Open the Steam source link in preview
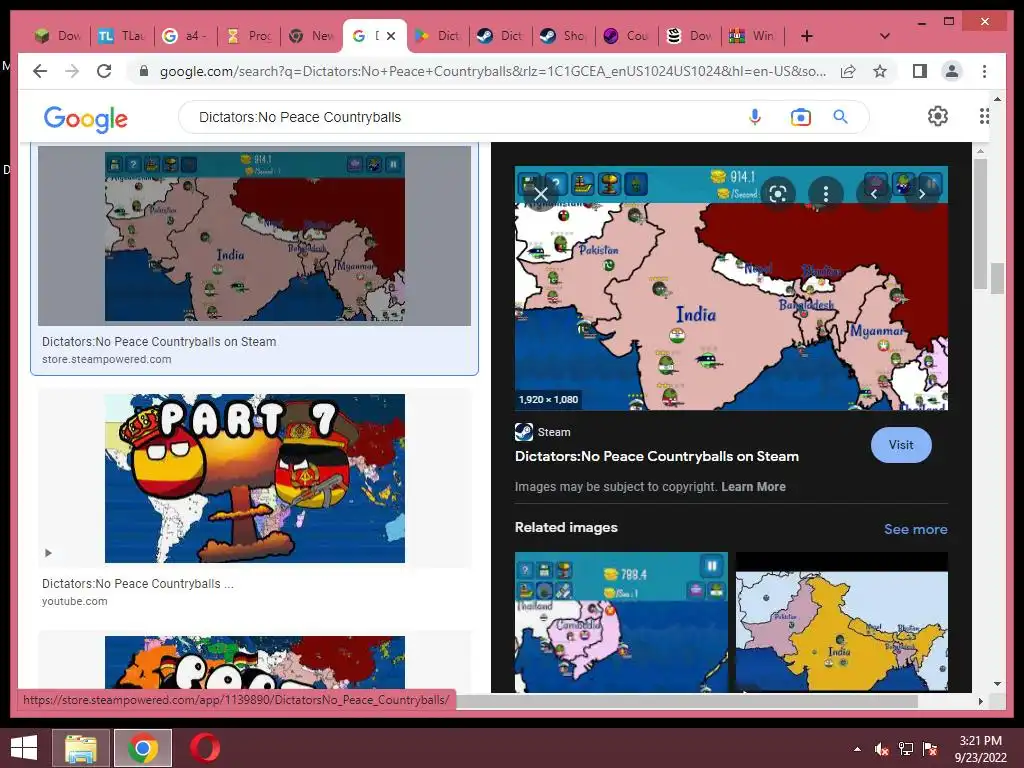 [543, 432]
